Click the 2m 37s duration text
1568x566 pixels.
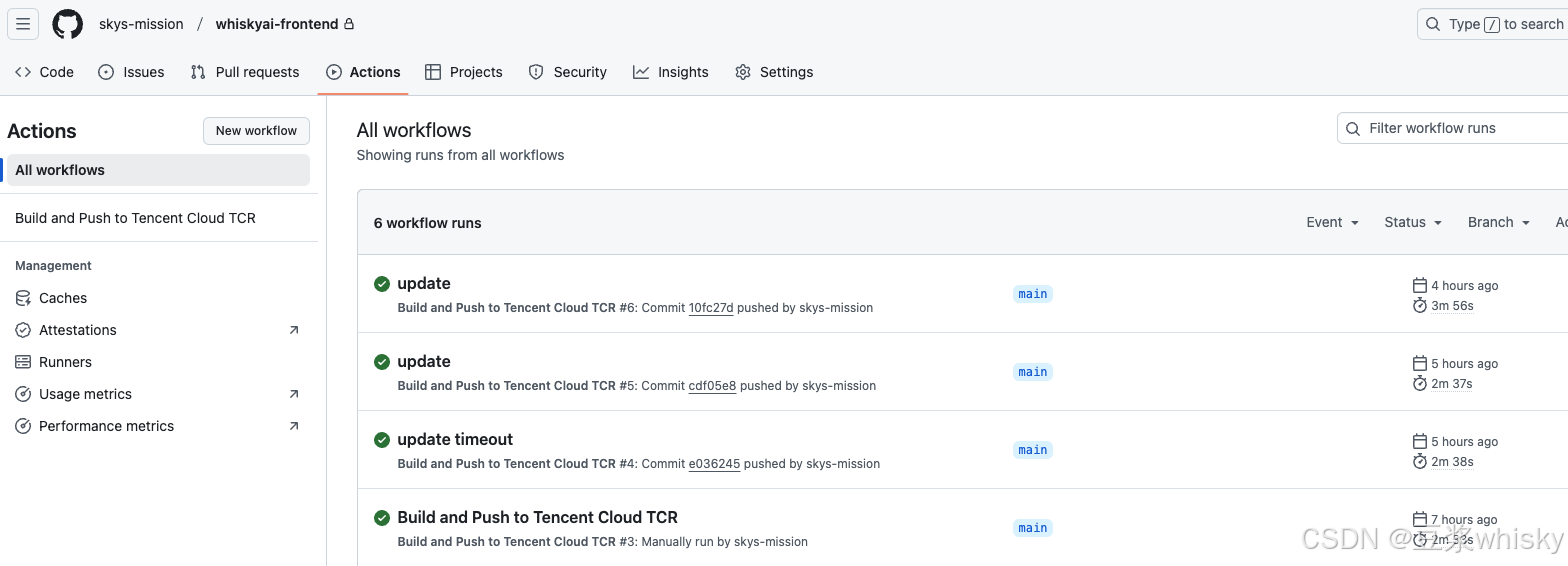1452,384
